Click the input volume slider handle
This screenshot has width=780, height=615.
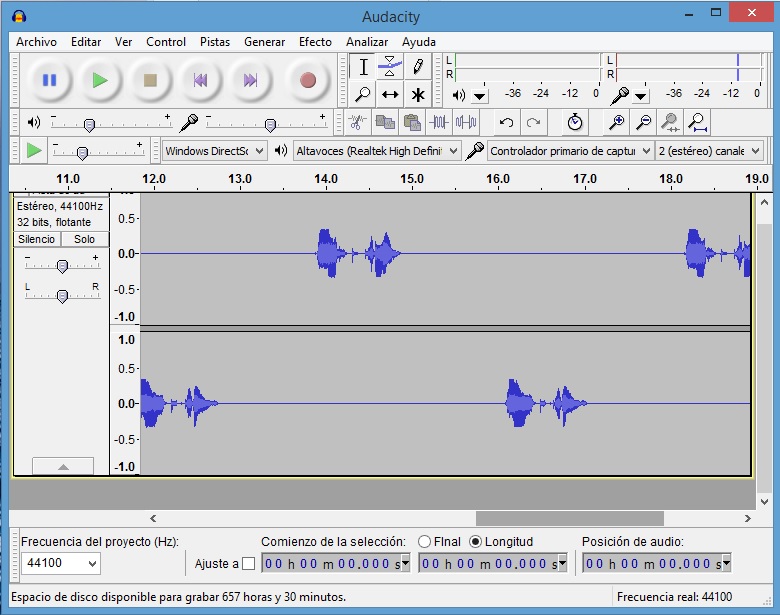click(270, 125)
